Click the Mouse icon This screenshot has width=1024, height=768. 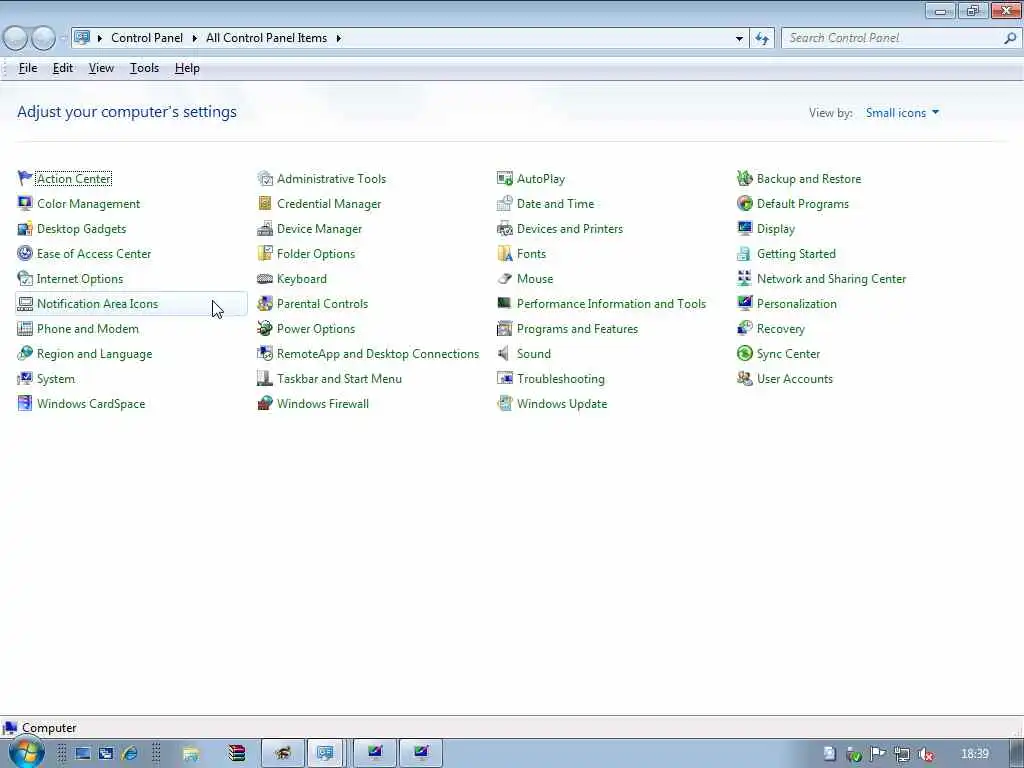pos(505,278)
